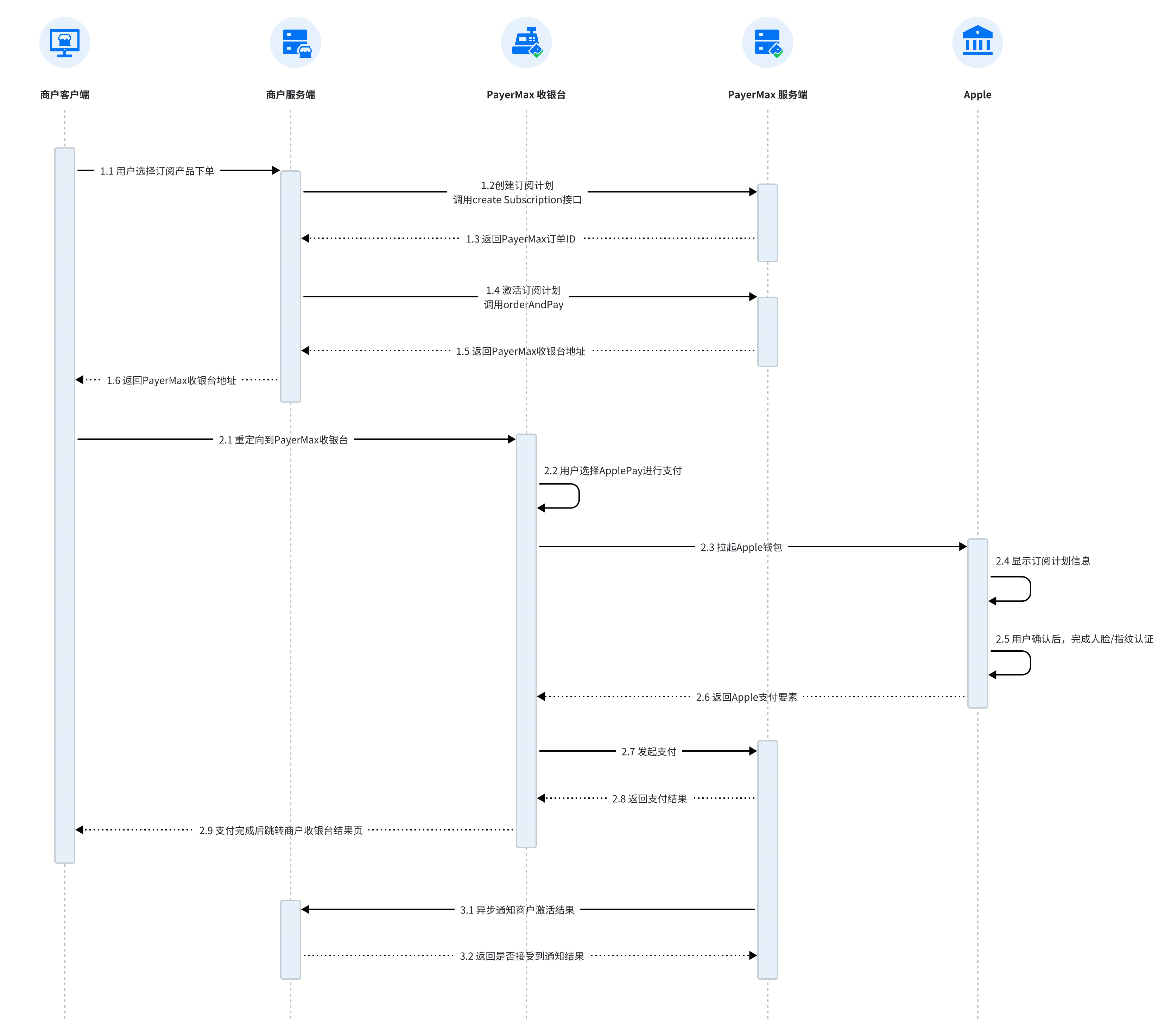1171x1036 pixels.
Task: Select the 商户客户端 header label
Action: [65, 95]
